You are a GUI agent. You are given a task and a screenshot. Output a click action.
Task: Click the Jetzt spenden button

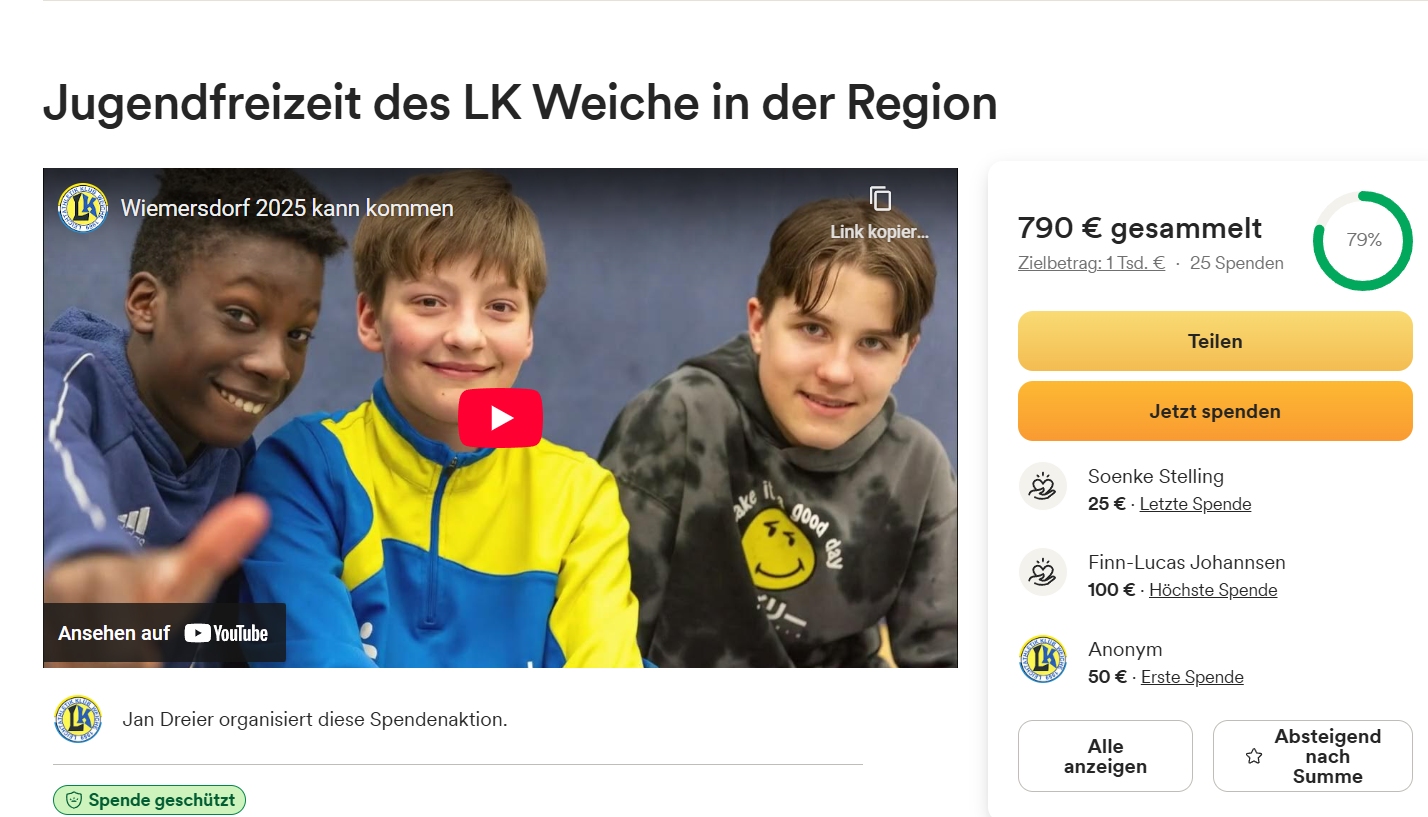(1215, 411)
